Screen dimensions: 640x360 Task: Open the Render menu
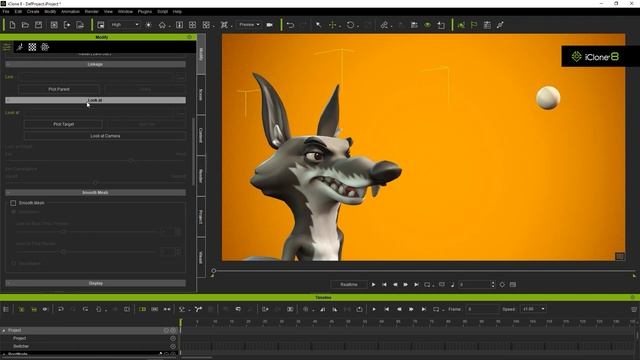point(92,12)
